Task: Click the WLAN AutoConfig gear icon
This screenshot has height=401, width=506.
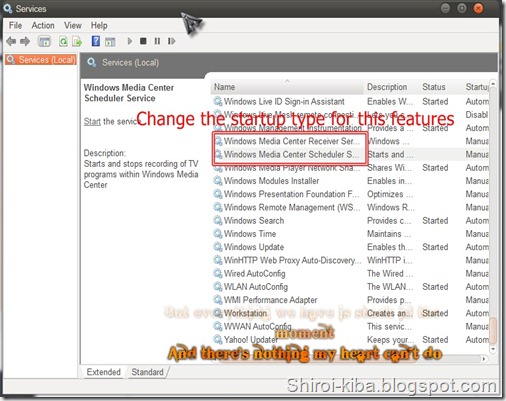Action: [x=218, y=287]
